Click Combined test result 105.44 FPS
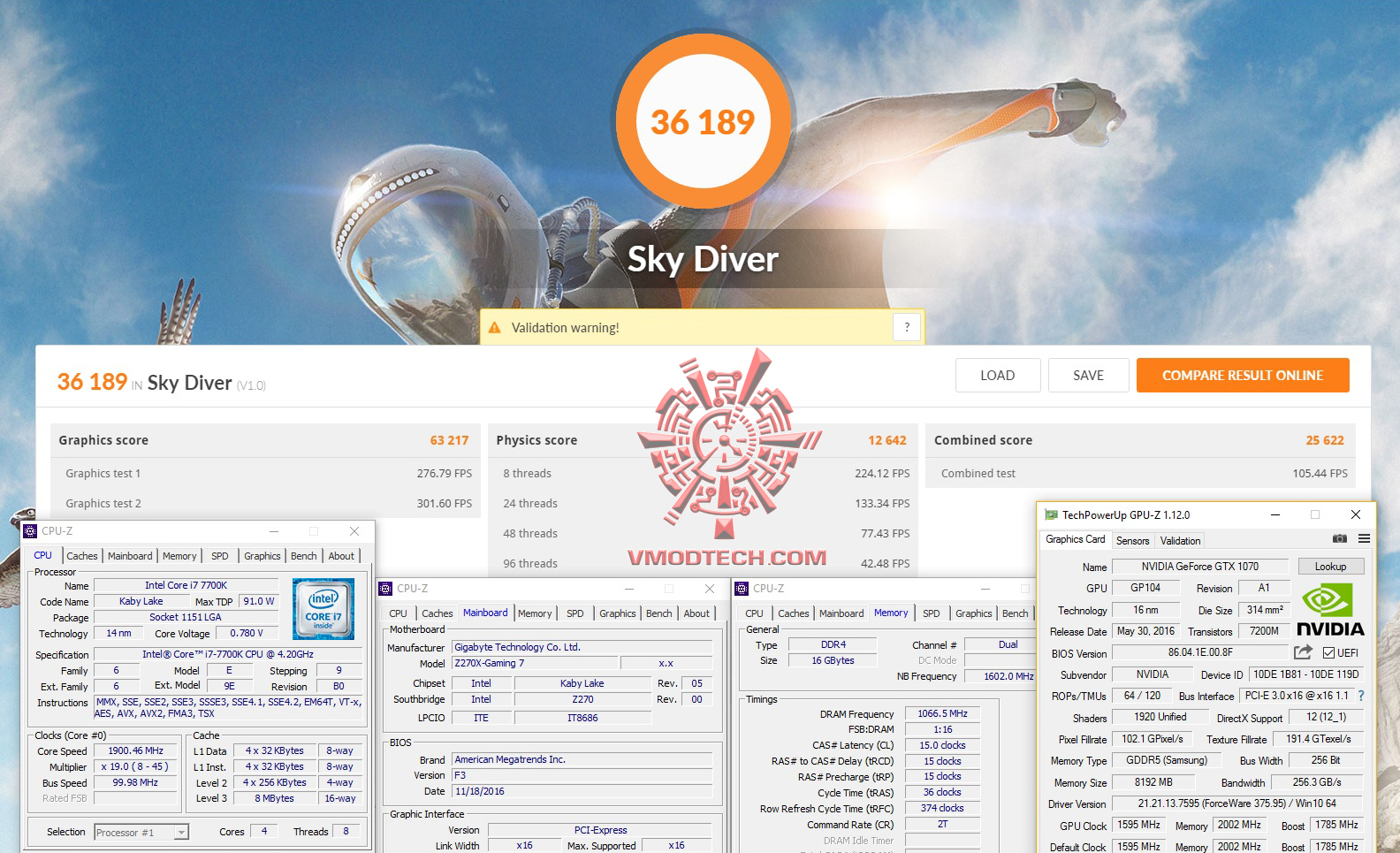The image size is (1400, 853). pyautogui.click(x=1320, y=474)
